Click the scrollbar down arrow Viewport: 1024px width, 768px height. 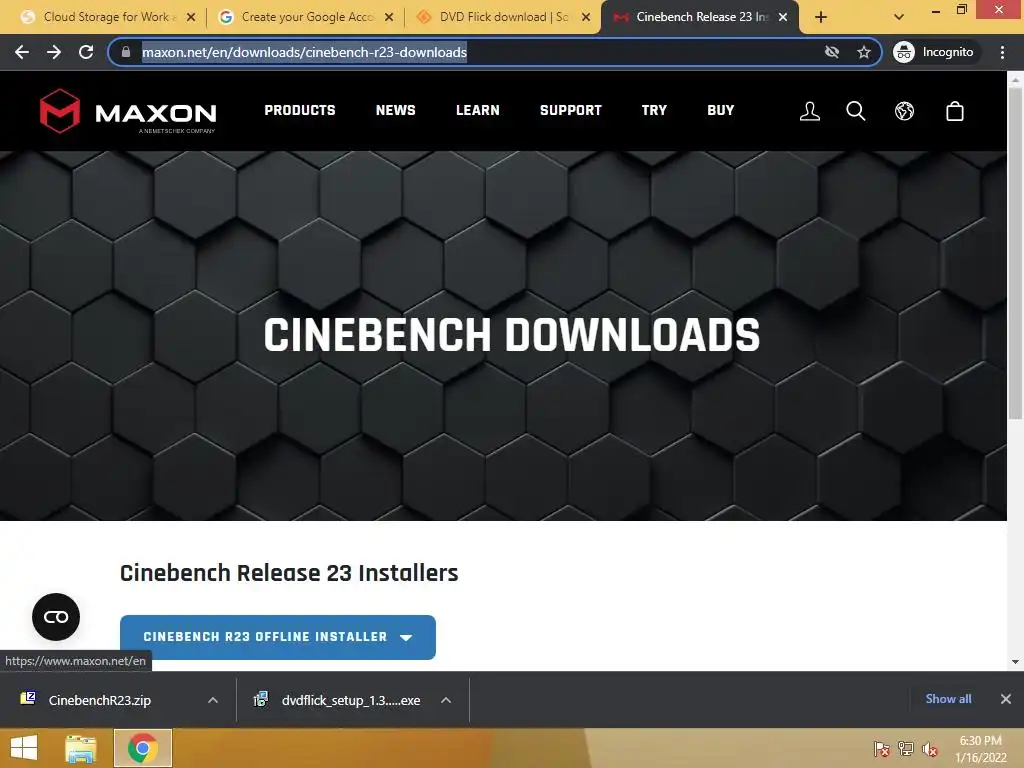[1016, 662]
